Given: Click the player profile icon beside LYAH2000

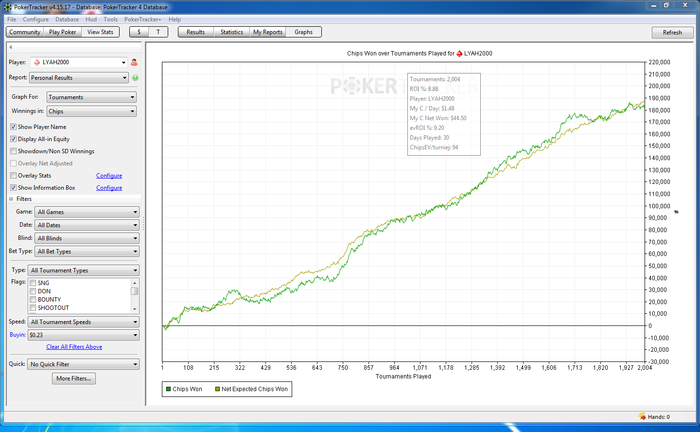Looking at the screenshot, I should point(134,62).
